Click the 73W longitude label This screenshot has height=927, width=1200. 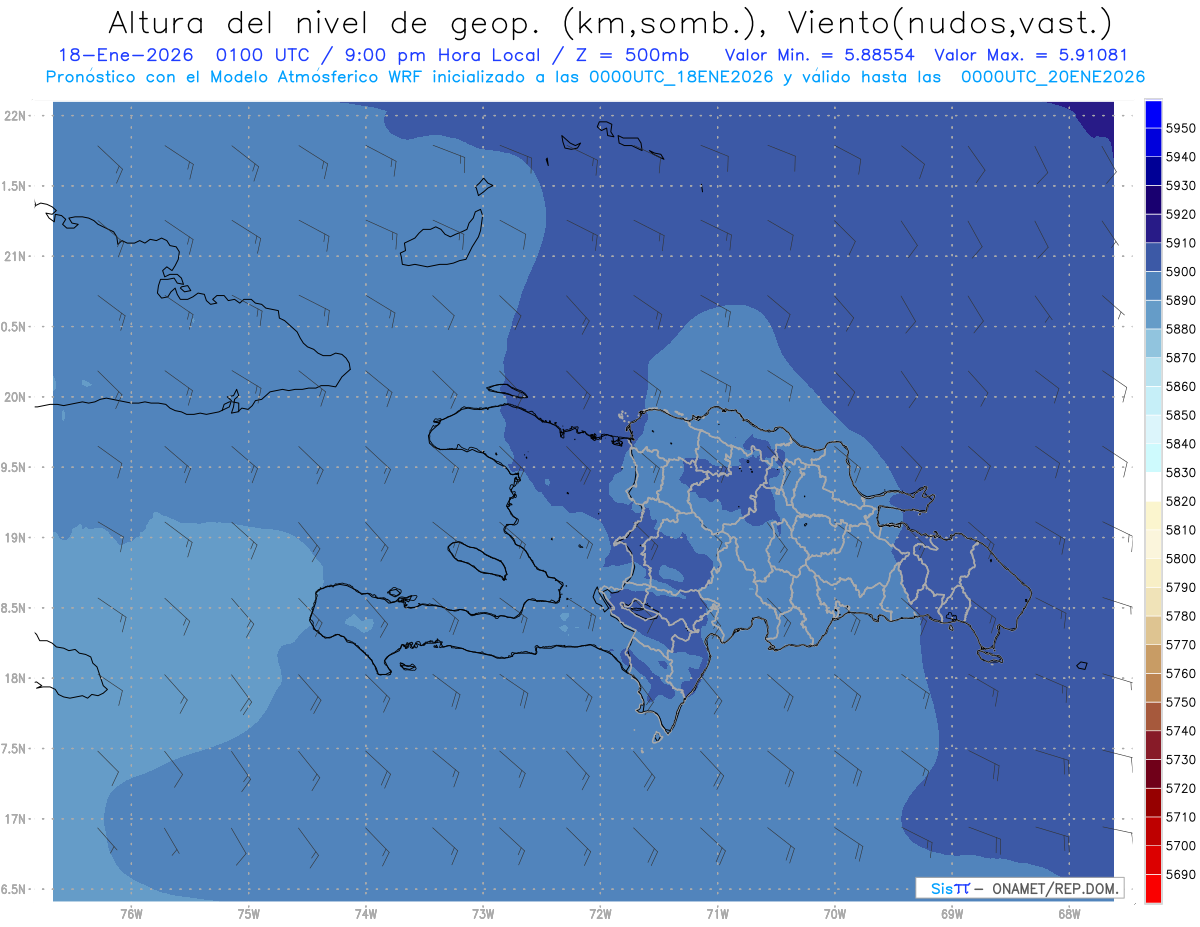point(483,914)
